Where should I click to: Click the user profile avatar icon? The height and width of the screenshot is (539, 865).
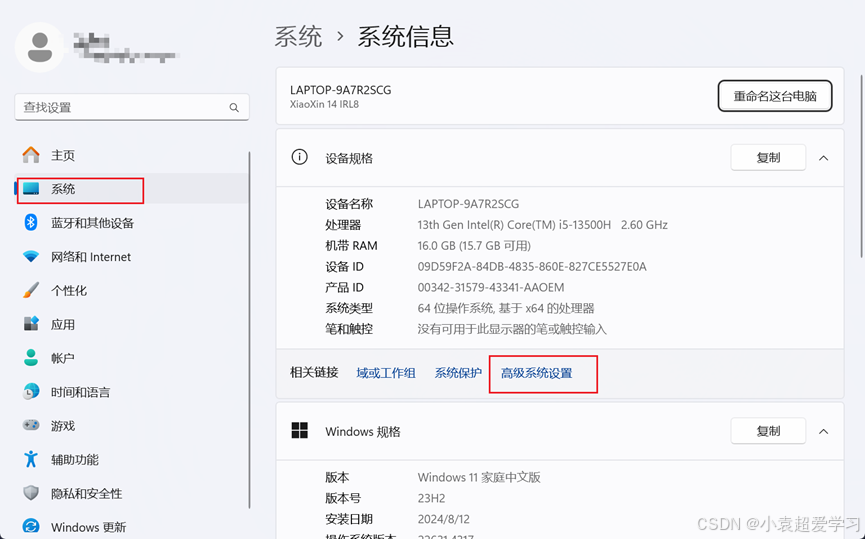tap(40, 47)
